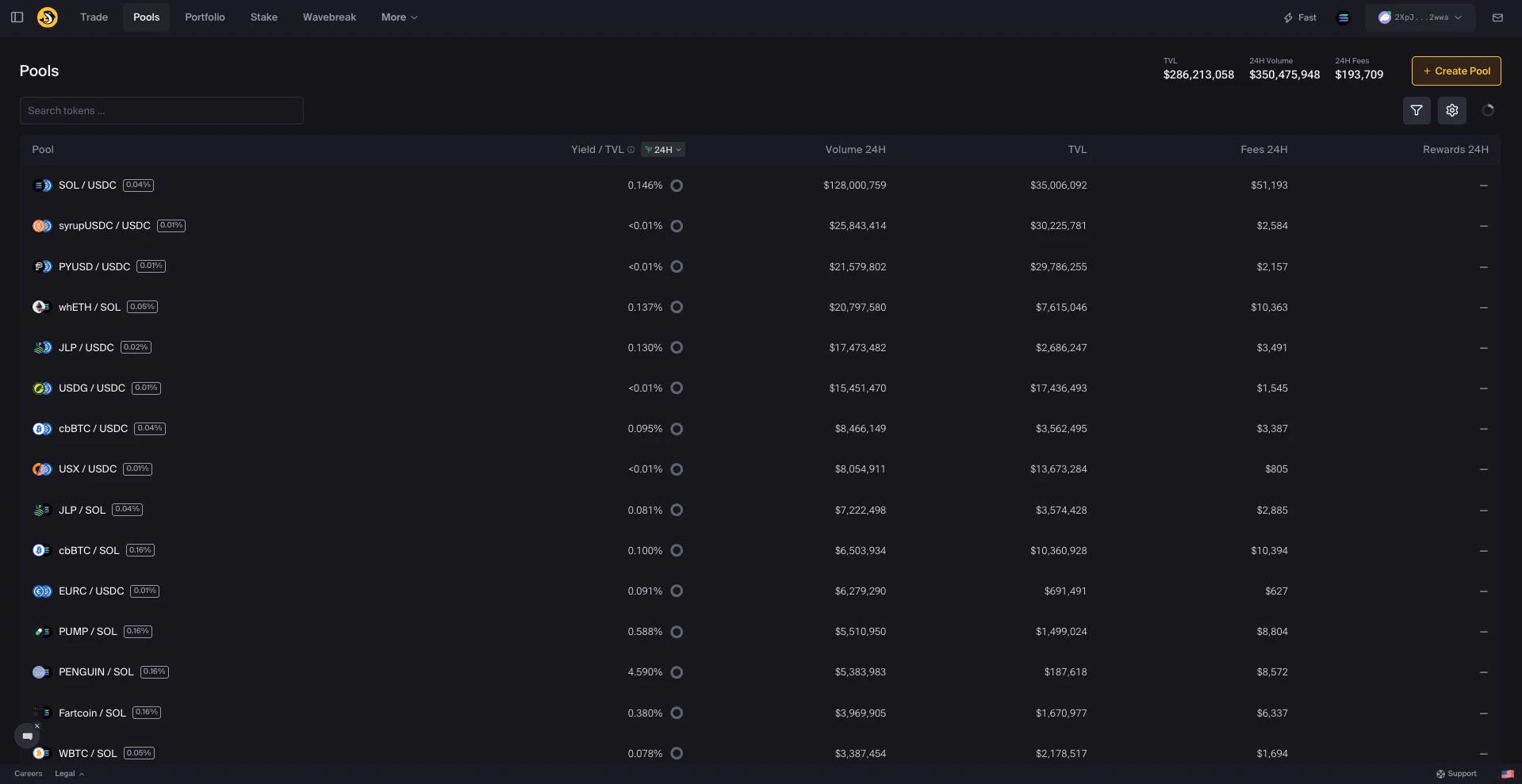
Task: Click the JLP / USDC token pair icon
Action: click(x=42, y=347)
